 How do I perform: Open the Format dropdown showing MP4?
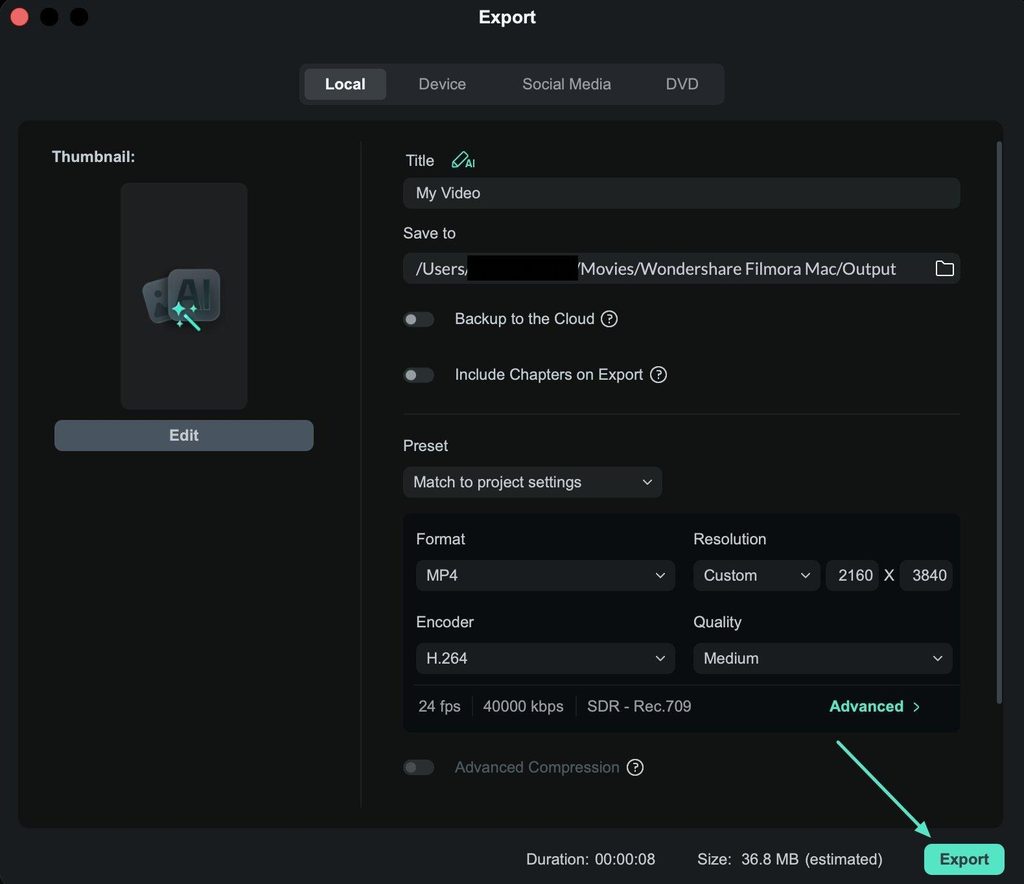(545, 575)
